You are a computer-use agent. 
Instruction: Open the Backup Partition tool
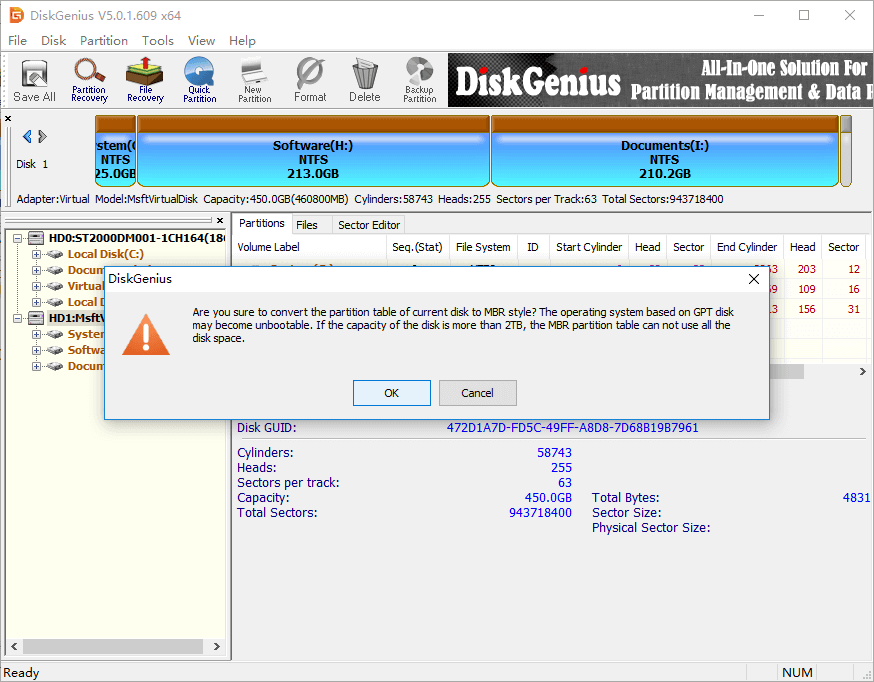(419, 80)
